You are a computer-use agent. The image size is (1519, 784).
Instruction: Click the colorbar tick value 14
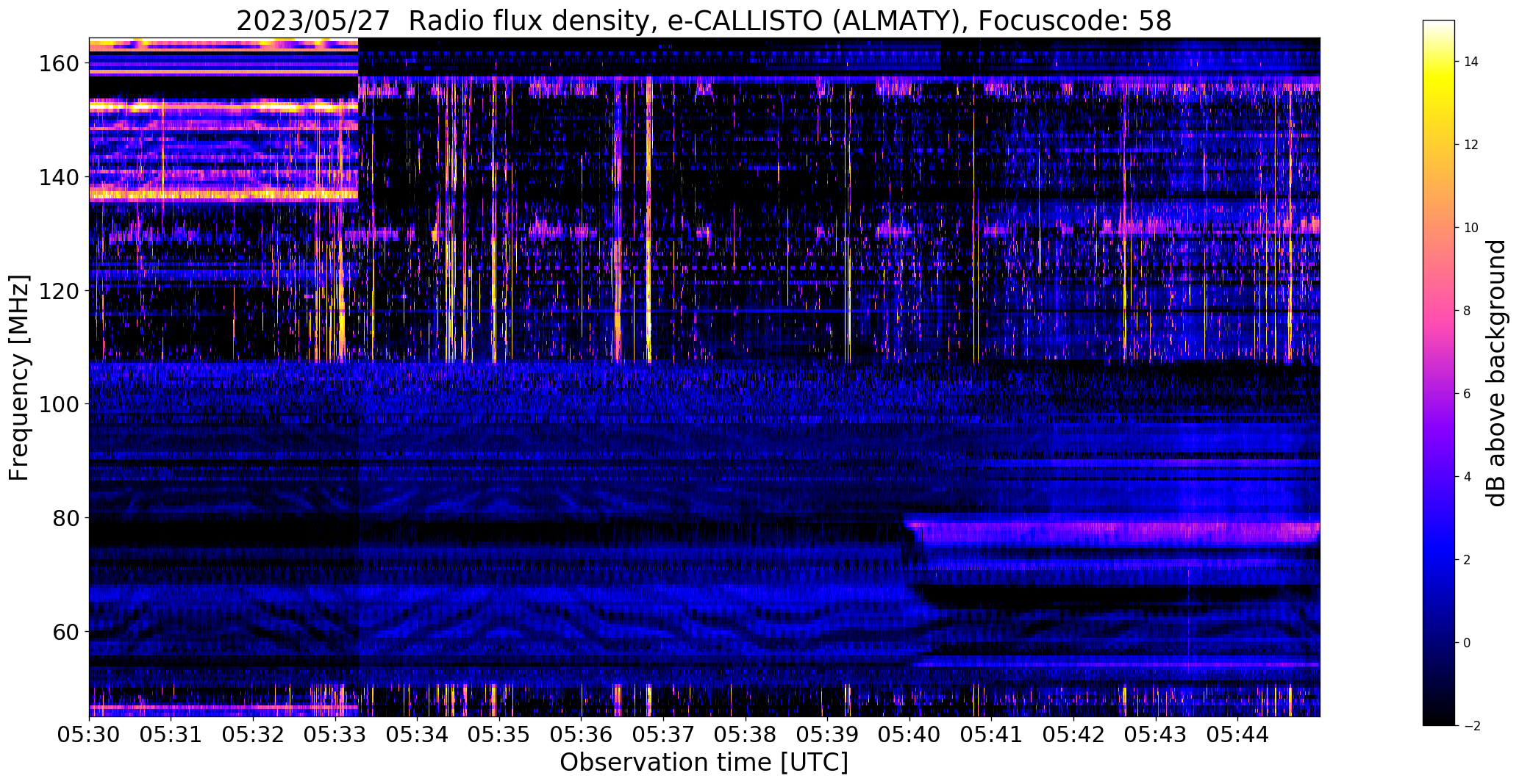(1471, 62)
